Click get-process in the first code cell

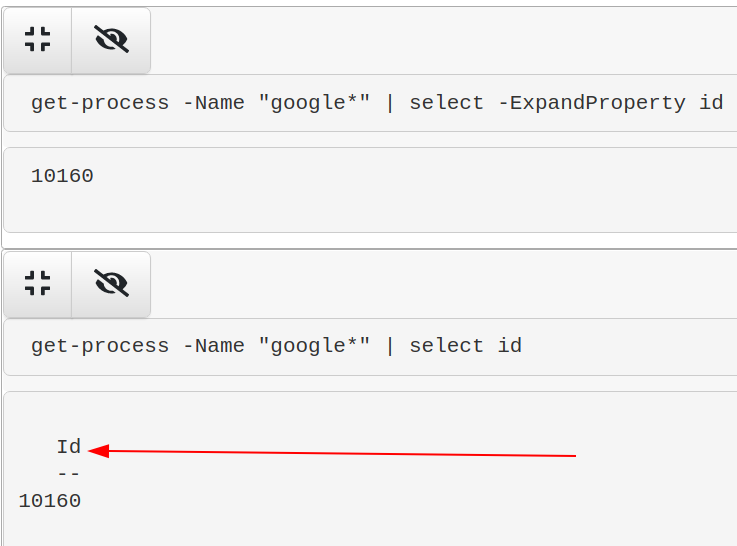coord(100,103)
